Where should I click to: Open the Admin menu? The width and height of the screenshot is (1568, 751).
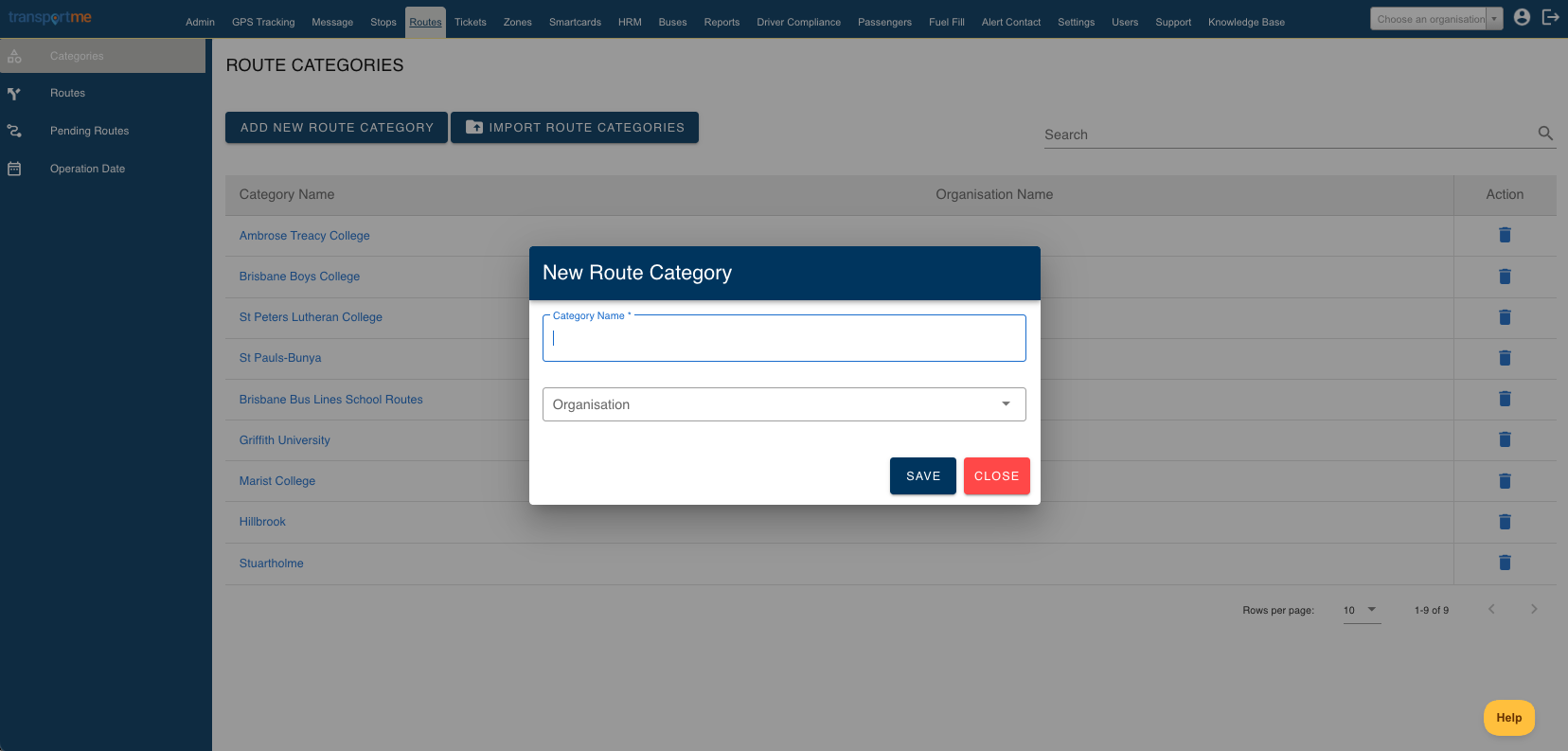[x=200, y=22]
